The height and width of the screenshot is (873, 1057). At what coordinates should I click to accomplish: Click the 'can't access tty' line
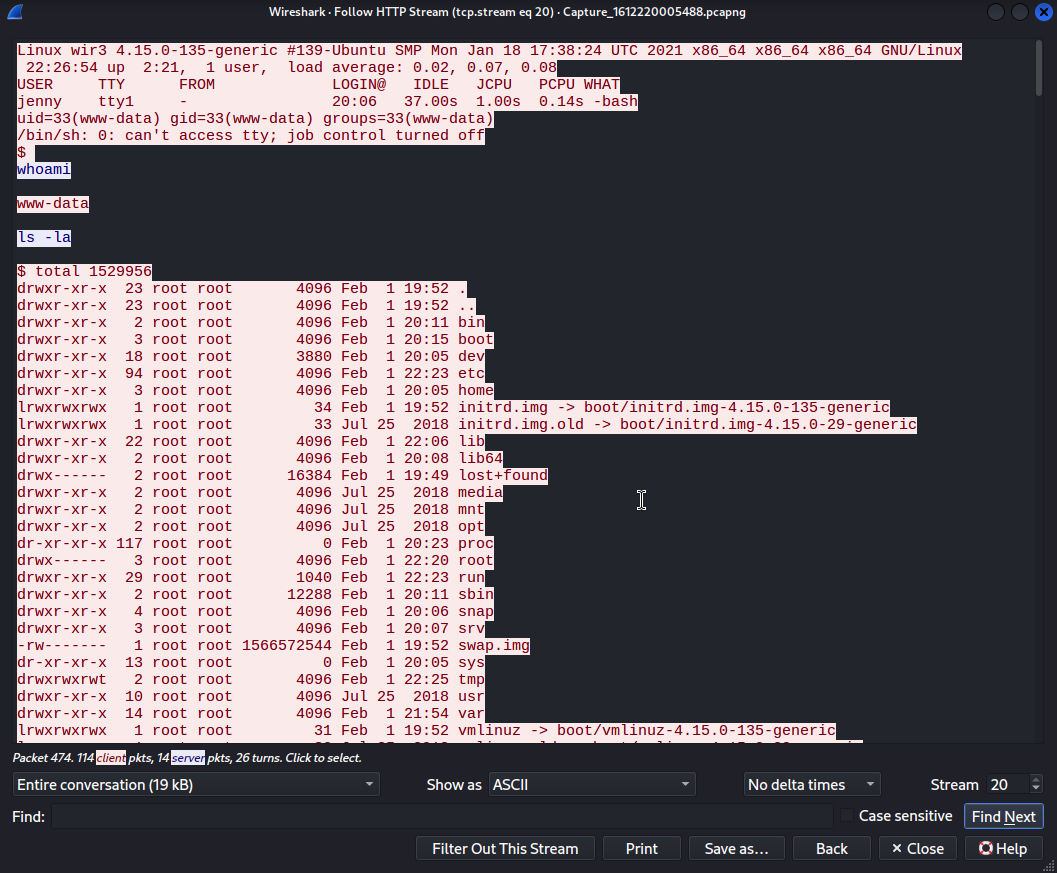[251, 136]
